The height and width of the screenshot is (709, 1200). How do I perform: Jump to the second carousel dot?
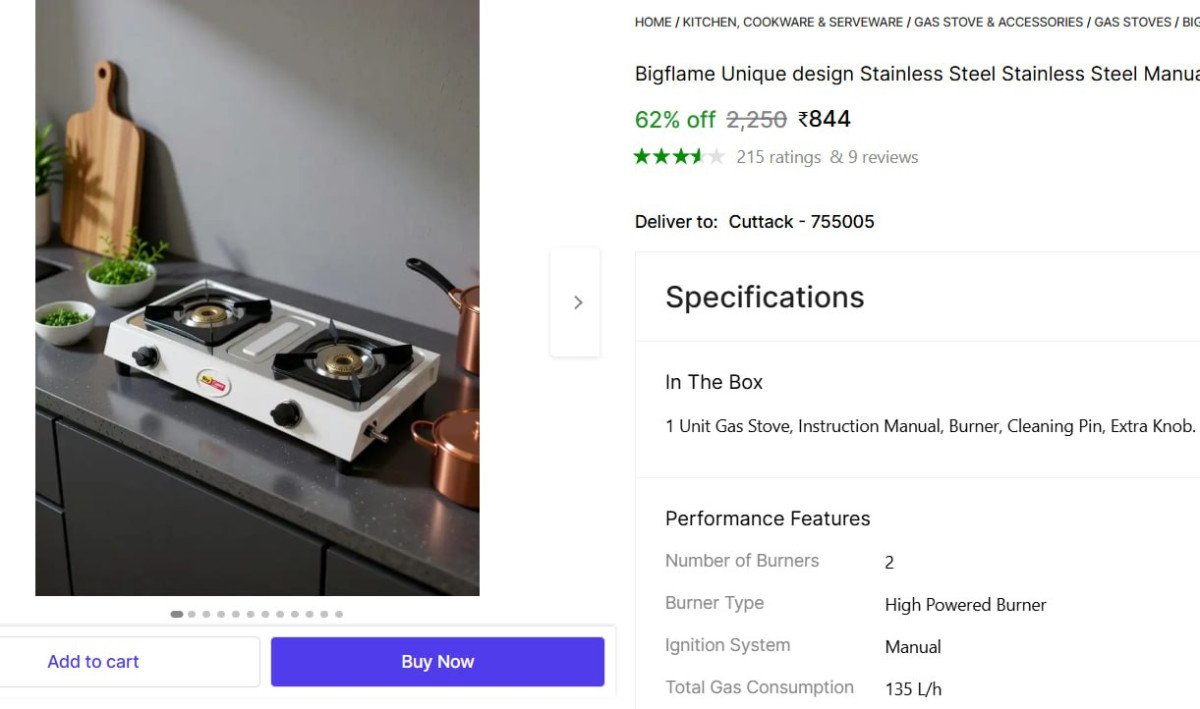[x=192, y=614]
